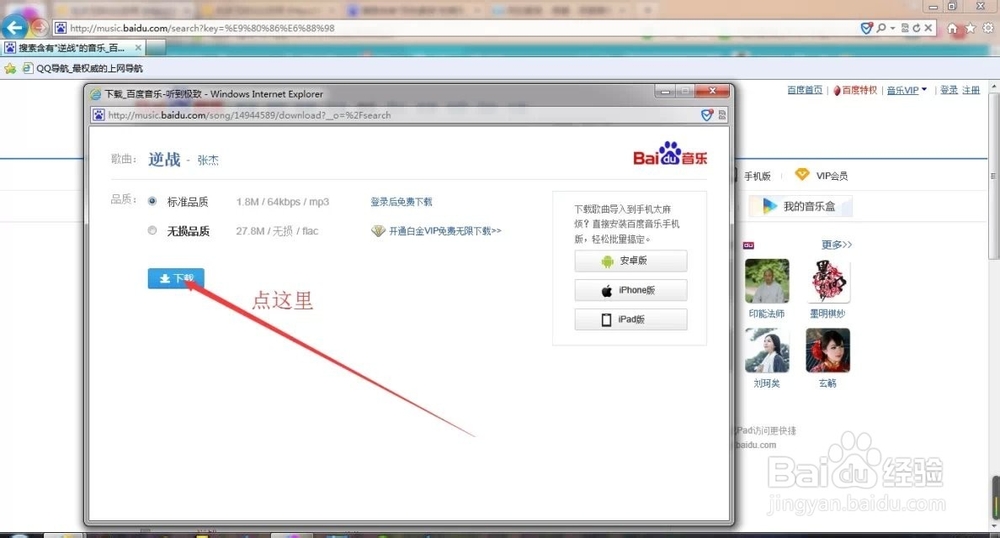Close the 搜索含有"逆战" browser tab
Image resolution: width=1000 pixels, height=538 pixels.
[138, 48]
